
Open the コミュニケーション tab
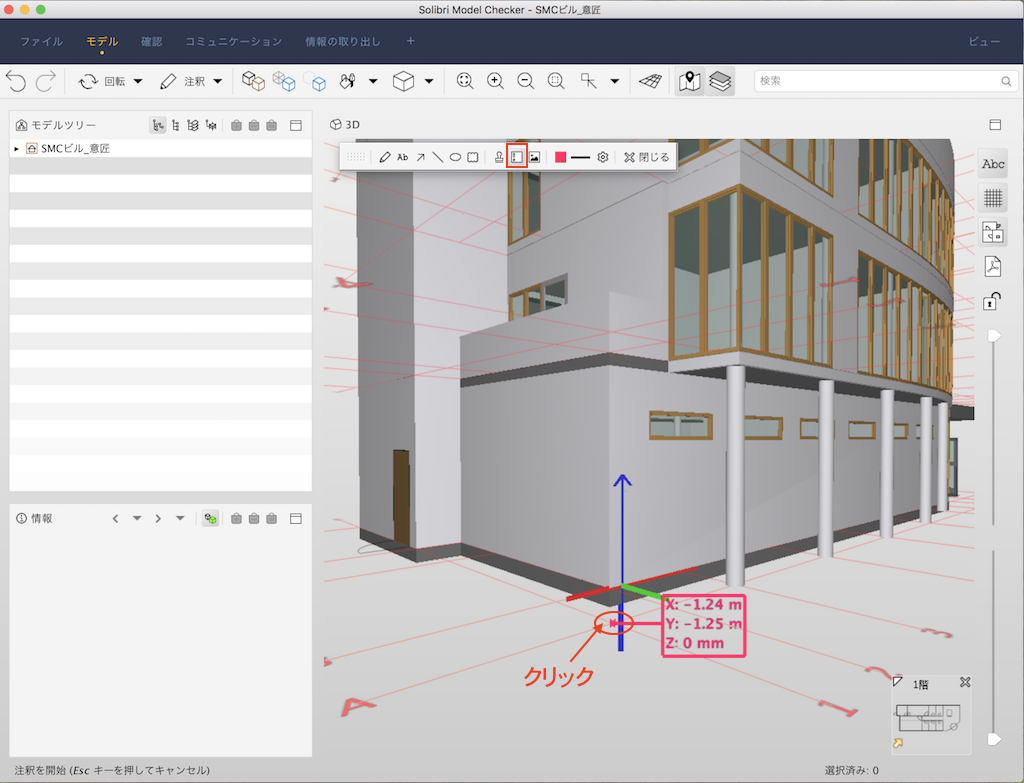(x=234, y=41)
